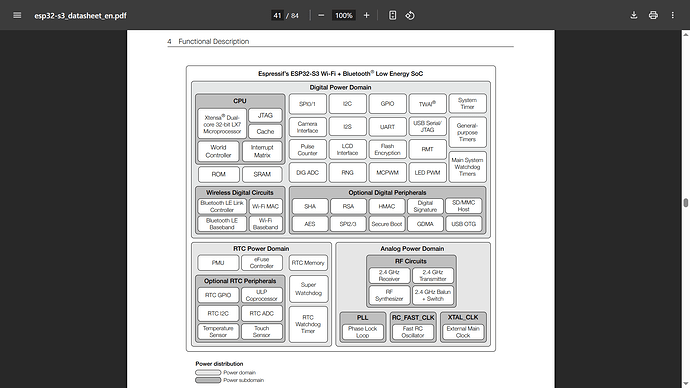
Task: Click the 'USB OTG' box
Action: (x=463, y=224)
